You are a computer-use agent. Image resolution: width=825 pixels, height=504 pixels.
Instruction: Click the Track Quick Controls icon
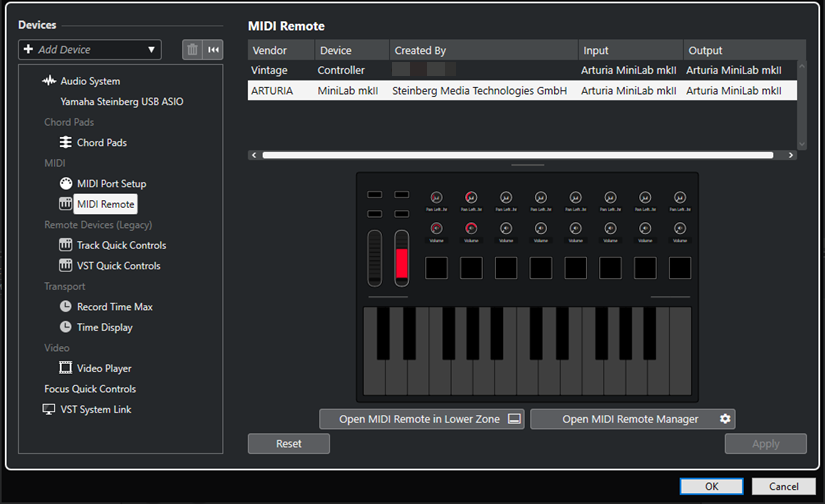click(65, 245)
